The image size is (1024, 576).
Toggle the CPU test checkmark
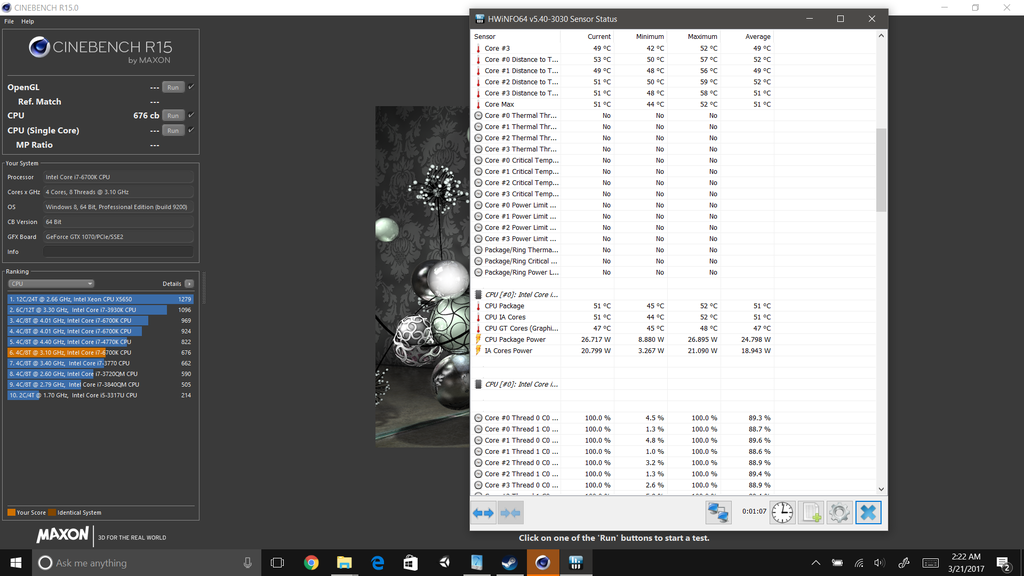coord(191,115)
